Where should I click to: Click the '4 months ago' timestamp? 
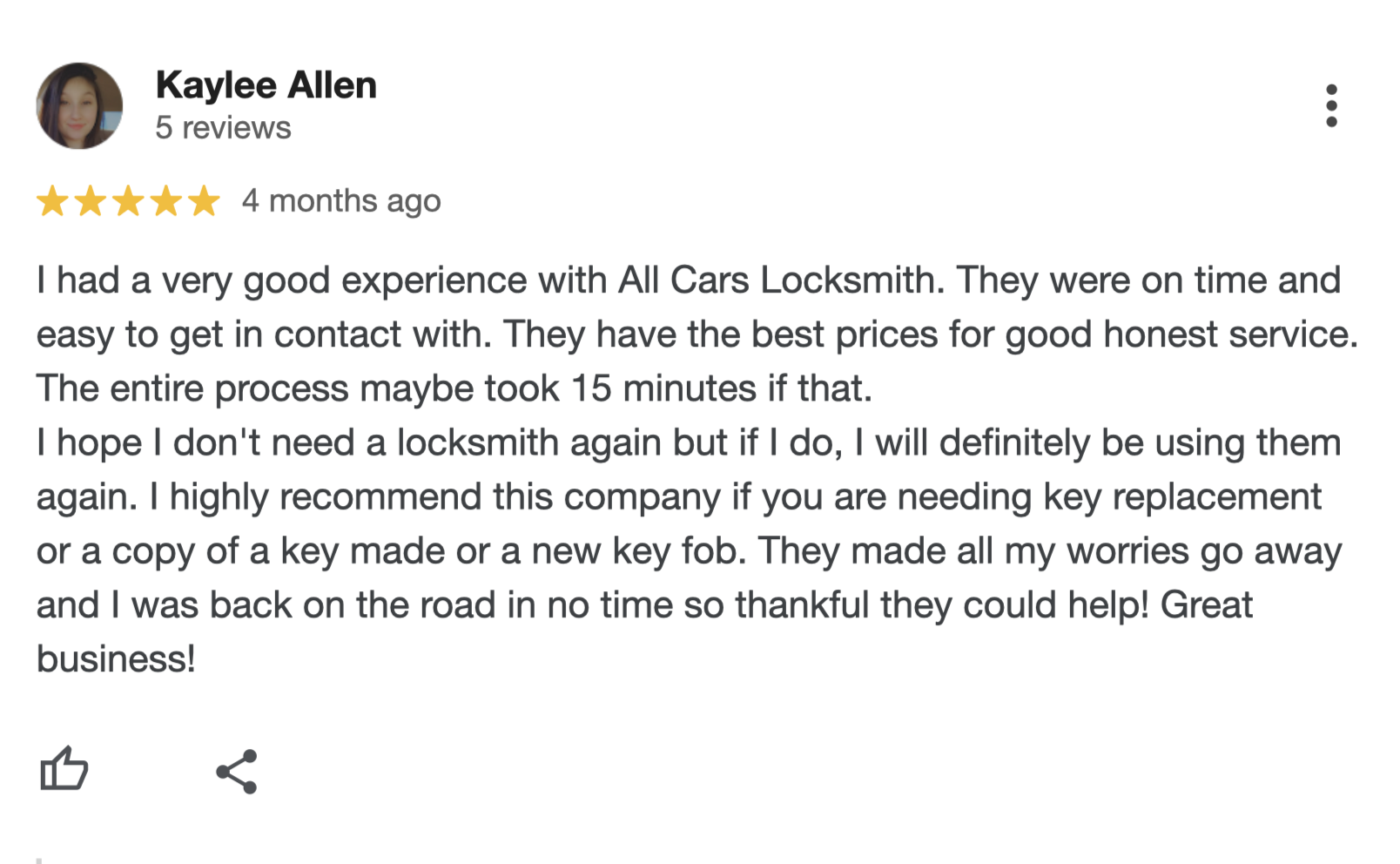pyautogui.click(x=341, y=201)
